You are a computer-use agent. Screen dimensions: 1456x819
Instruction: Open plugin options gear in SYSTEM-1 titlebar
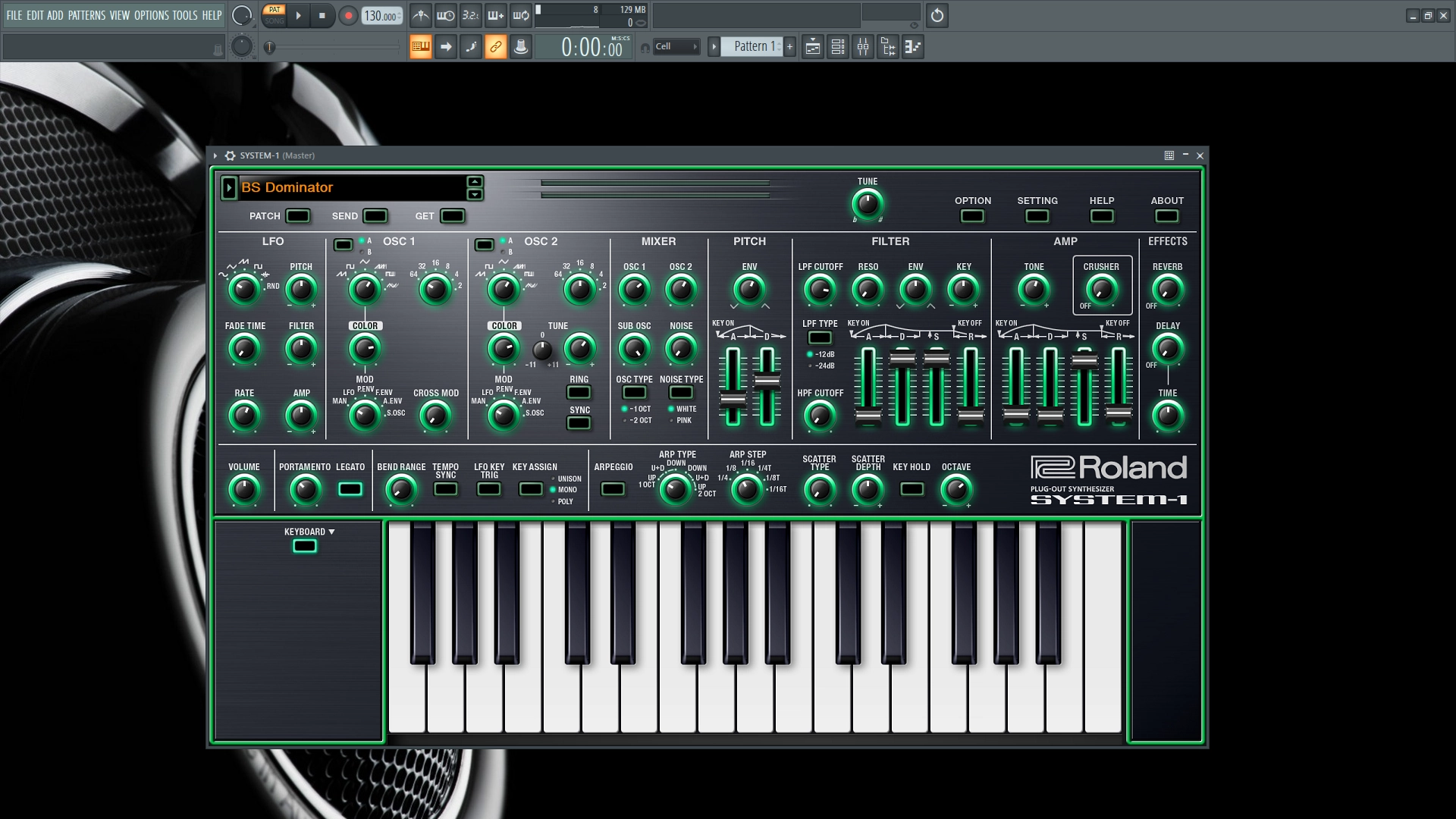pos(230,155)
